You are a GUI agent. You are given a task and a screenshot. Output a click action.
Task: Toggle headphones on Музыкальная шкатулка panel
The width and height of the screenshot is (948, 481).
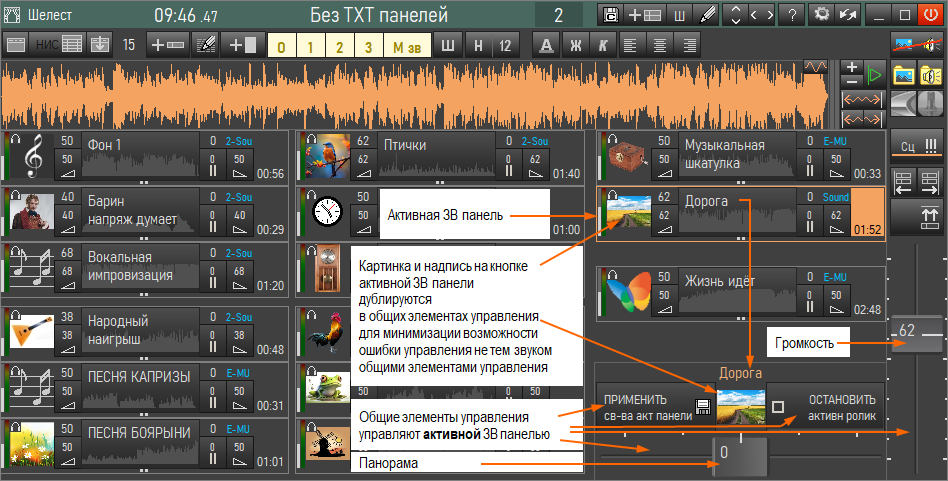pos(612,139)
